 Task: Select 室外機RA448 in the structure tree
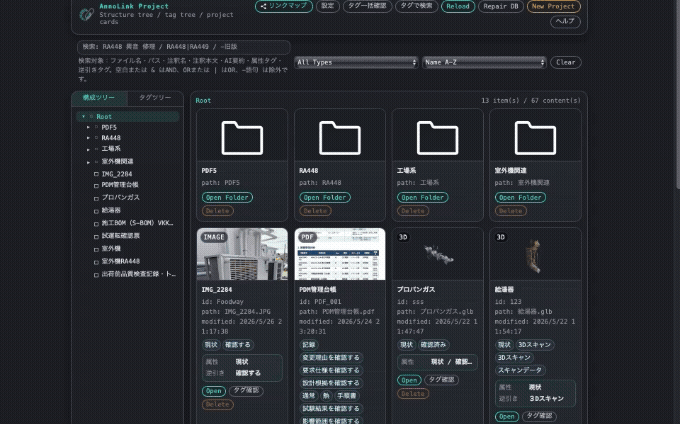coord(121,261)
